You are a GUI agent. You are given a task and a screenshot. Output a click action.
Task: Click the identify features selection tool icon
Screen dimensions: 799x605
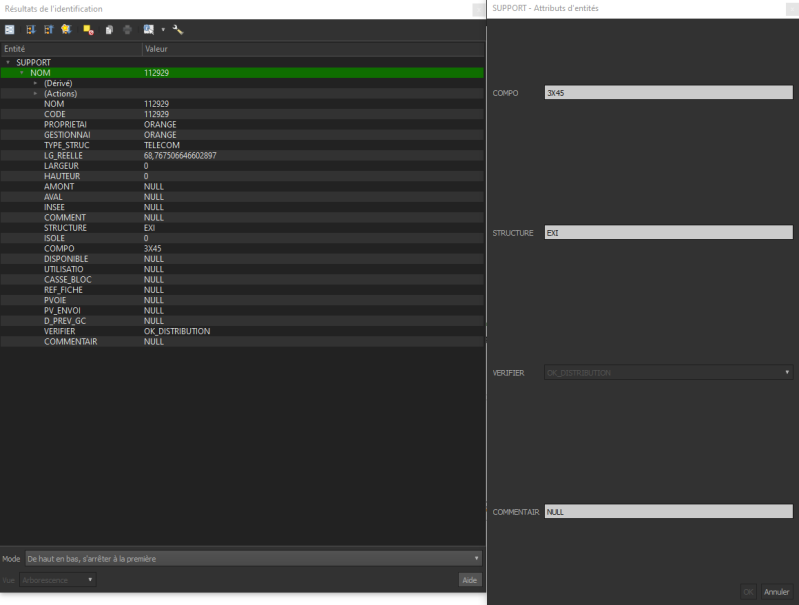coord(148,30)
